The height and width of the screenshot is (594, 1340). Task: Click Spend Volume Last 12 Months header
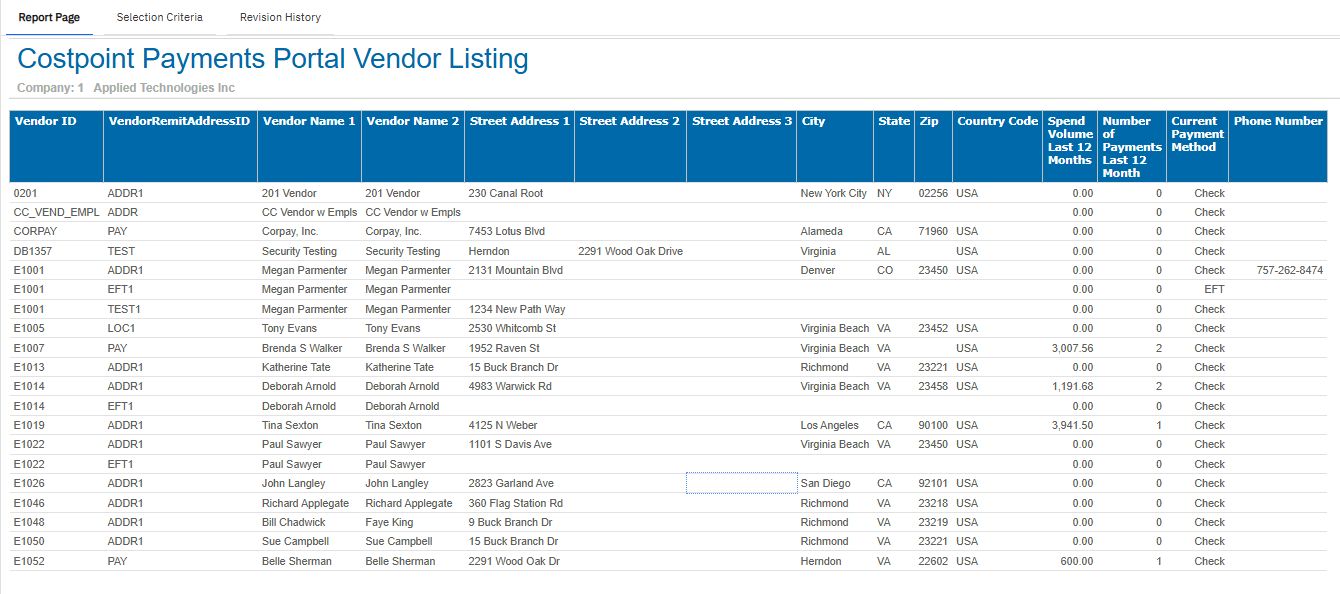pyautogui.click(x=1069, y=141)
